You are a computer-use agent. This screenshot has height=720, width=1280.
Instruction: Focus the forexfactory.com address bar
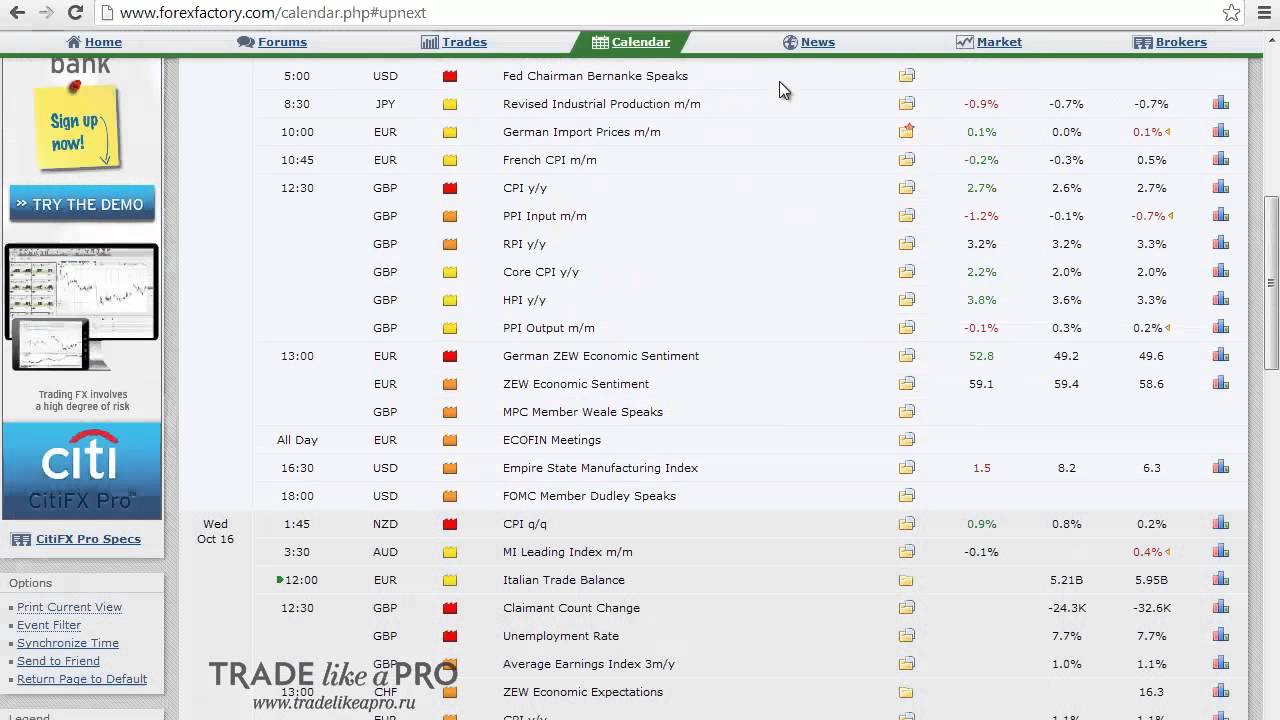pos(660,12)
